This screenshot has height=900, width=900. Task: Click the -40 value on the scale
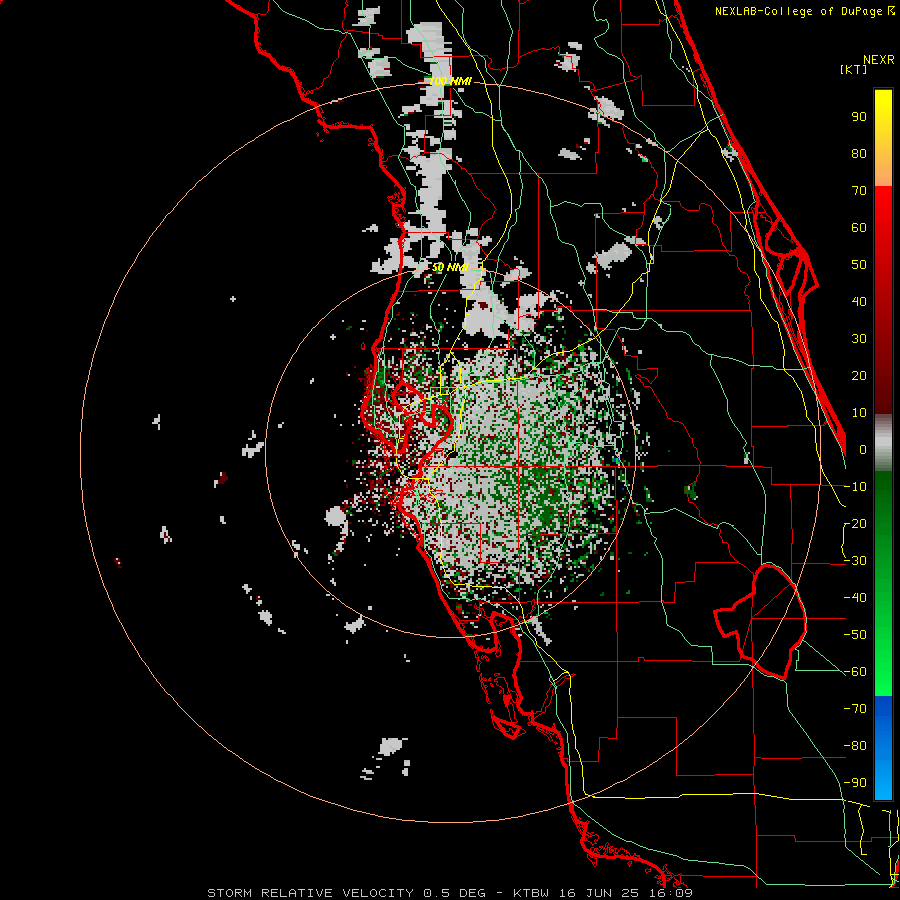[855, 598]
